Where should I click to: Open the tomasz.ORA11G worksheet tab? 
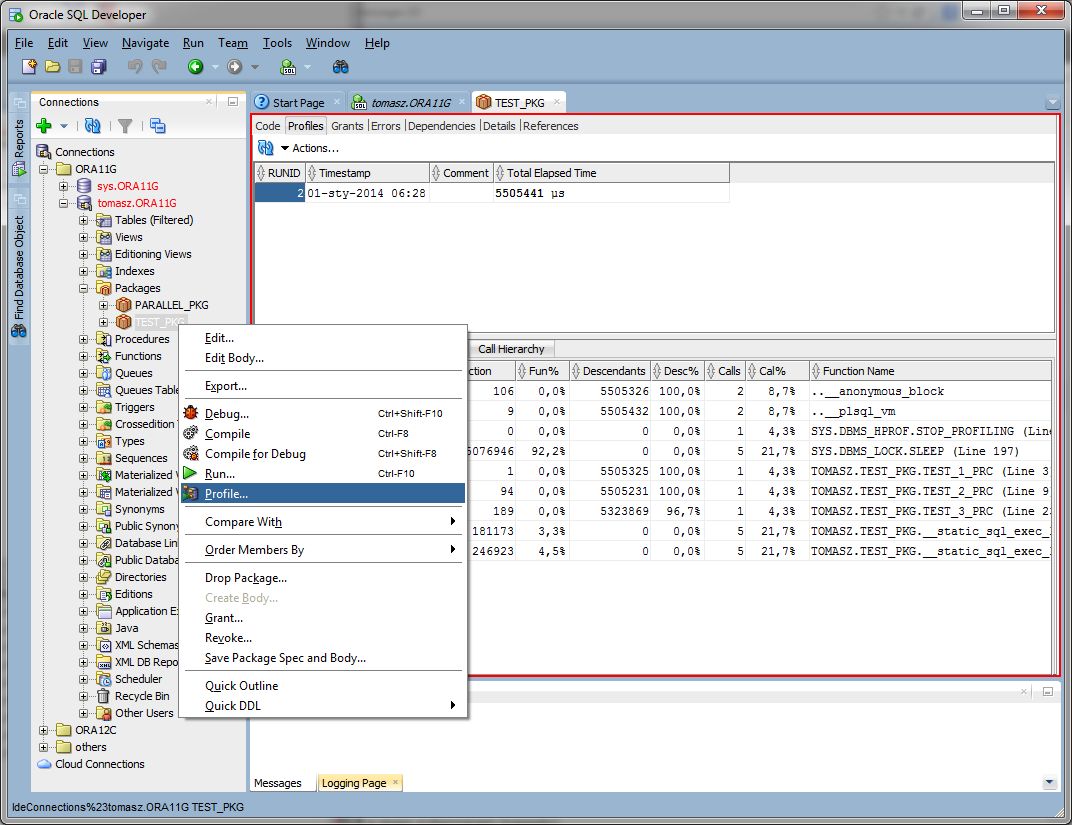coord(409,103)
